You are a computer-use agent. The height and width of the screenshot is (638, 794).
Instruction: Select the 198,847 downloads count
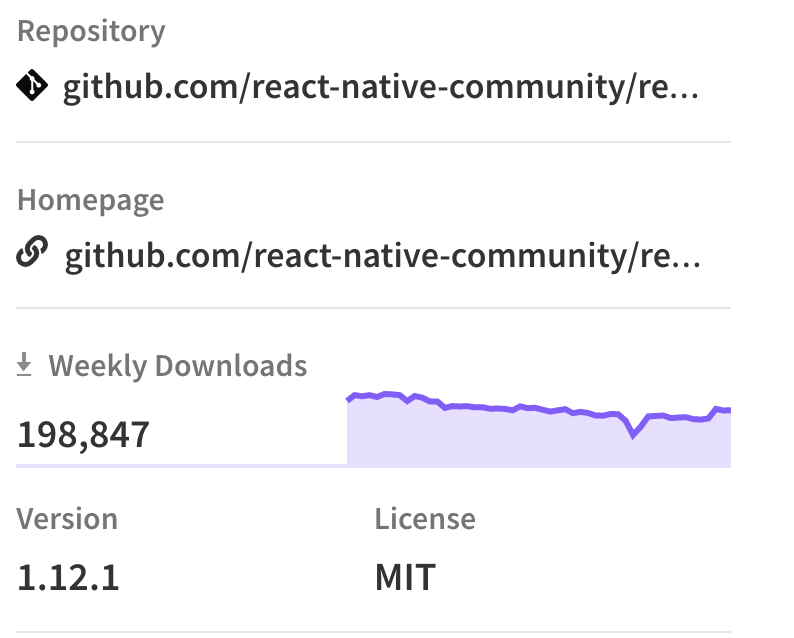pos(84,435)
